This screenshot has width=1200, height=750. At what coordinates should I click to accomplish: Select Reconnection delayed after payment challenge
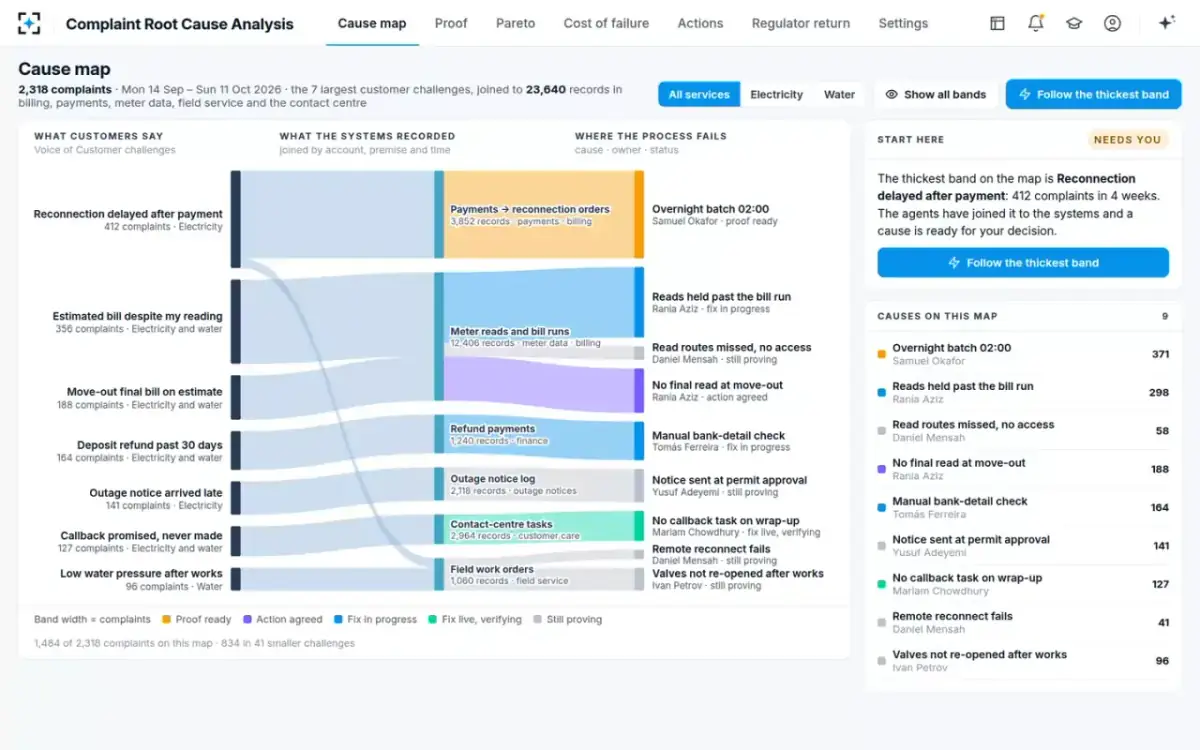pos(128,219)
